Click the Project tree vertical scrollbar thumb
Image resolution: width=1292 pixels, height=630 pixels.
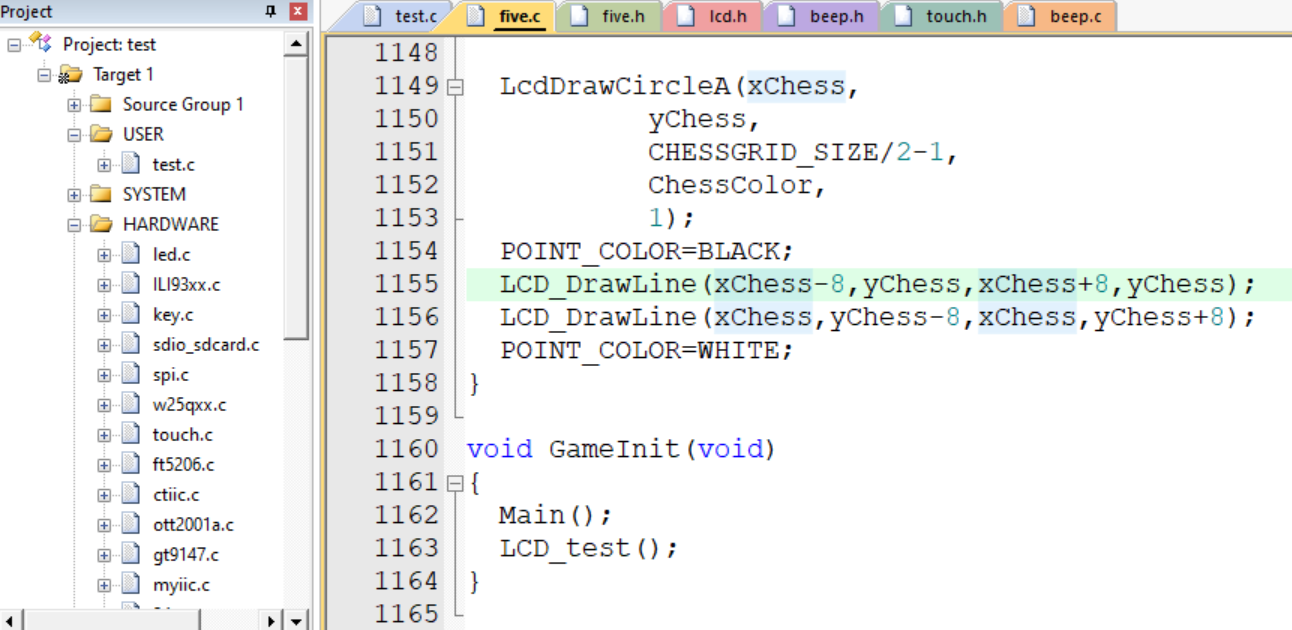tap(297, 197)
